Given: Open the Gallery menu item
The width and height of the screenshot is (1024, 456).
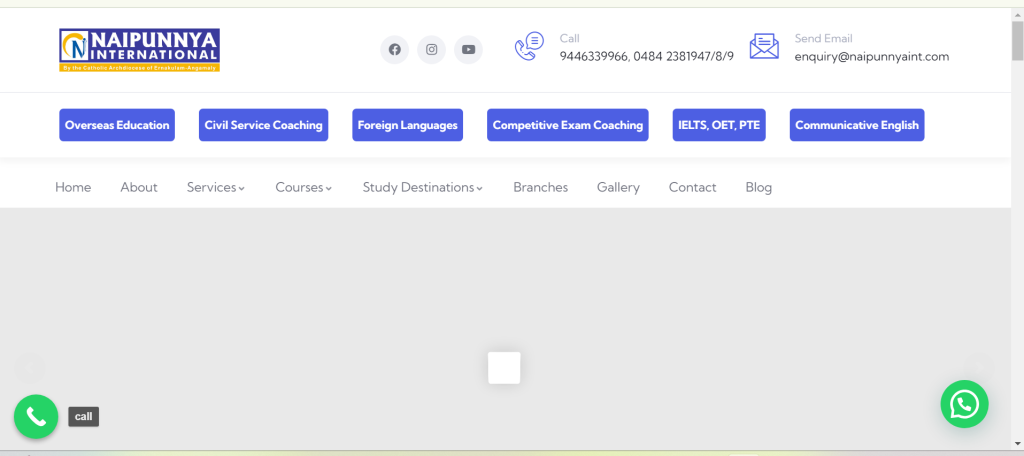Looking at the screenshot, I should [x=618, y=187].
